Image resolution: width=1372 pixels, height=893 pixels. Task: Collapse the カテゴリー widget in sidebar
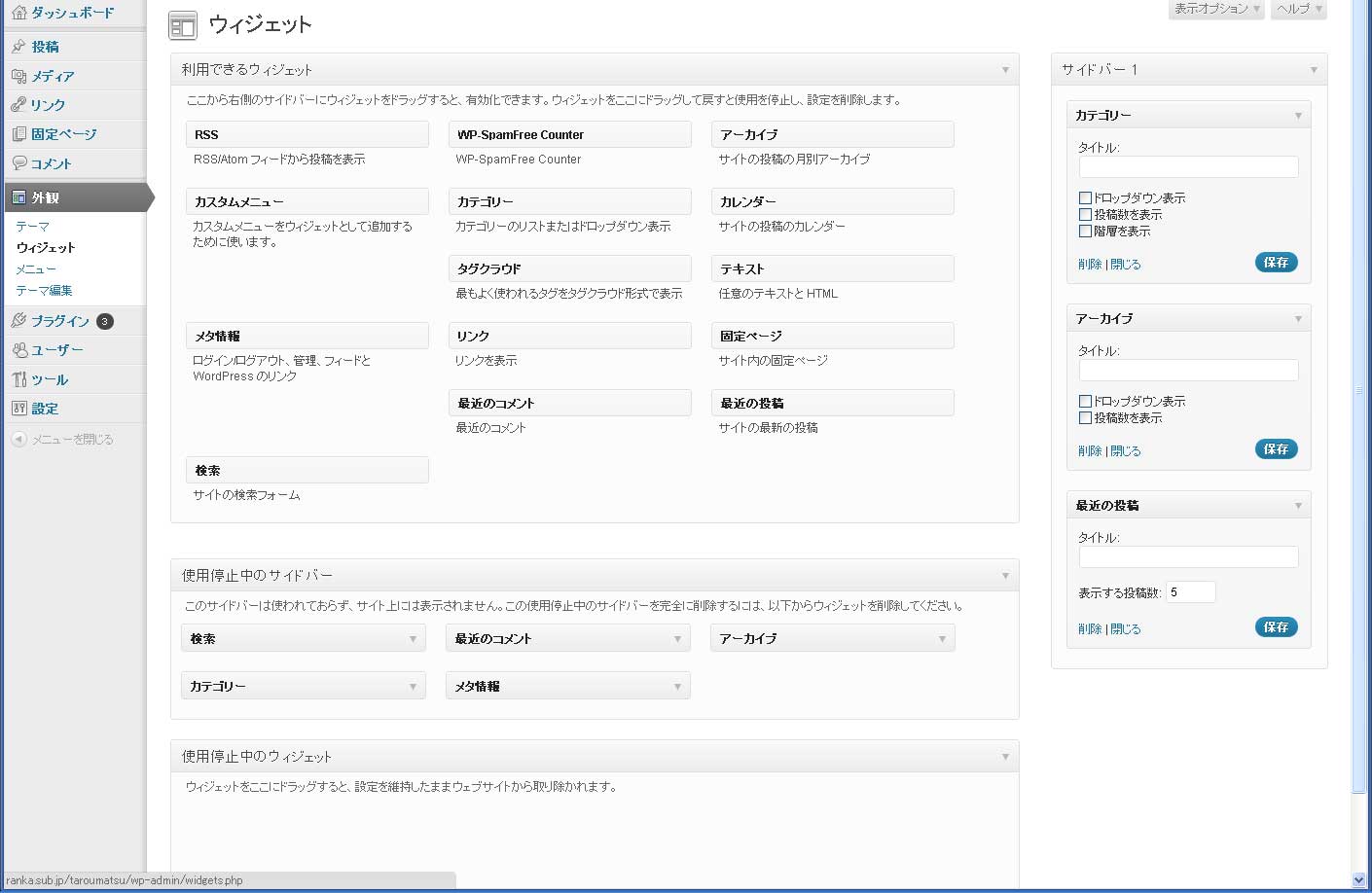(x=1298, y=116)
